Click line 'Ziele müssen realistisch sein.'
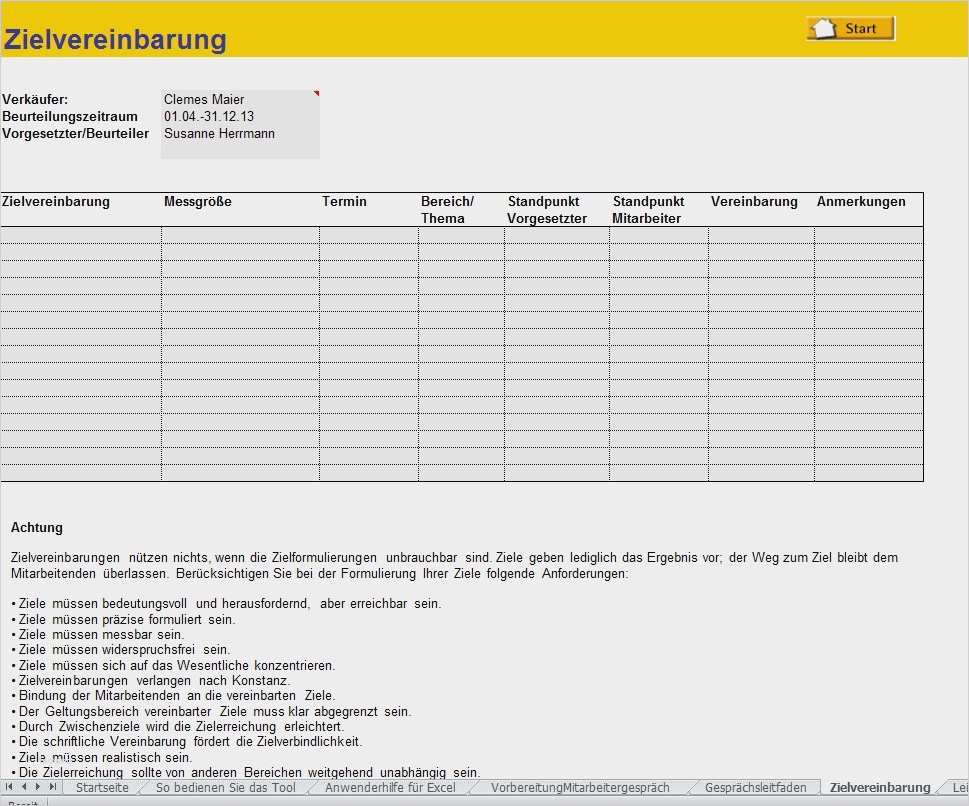This screenshot has height=806, width=969. pos(101,757)
